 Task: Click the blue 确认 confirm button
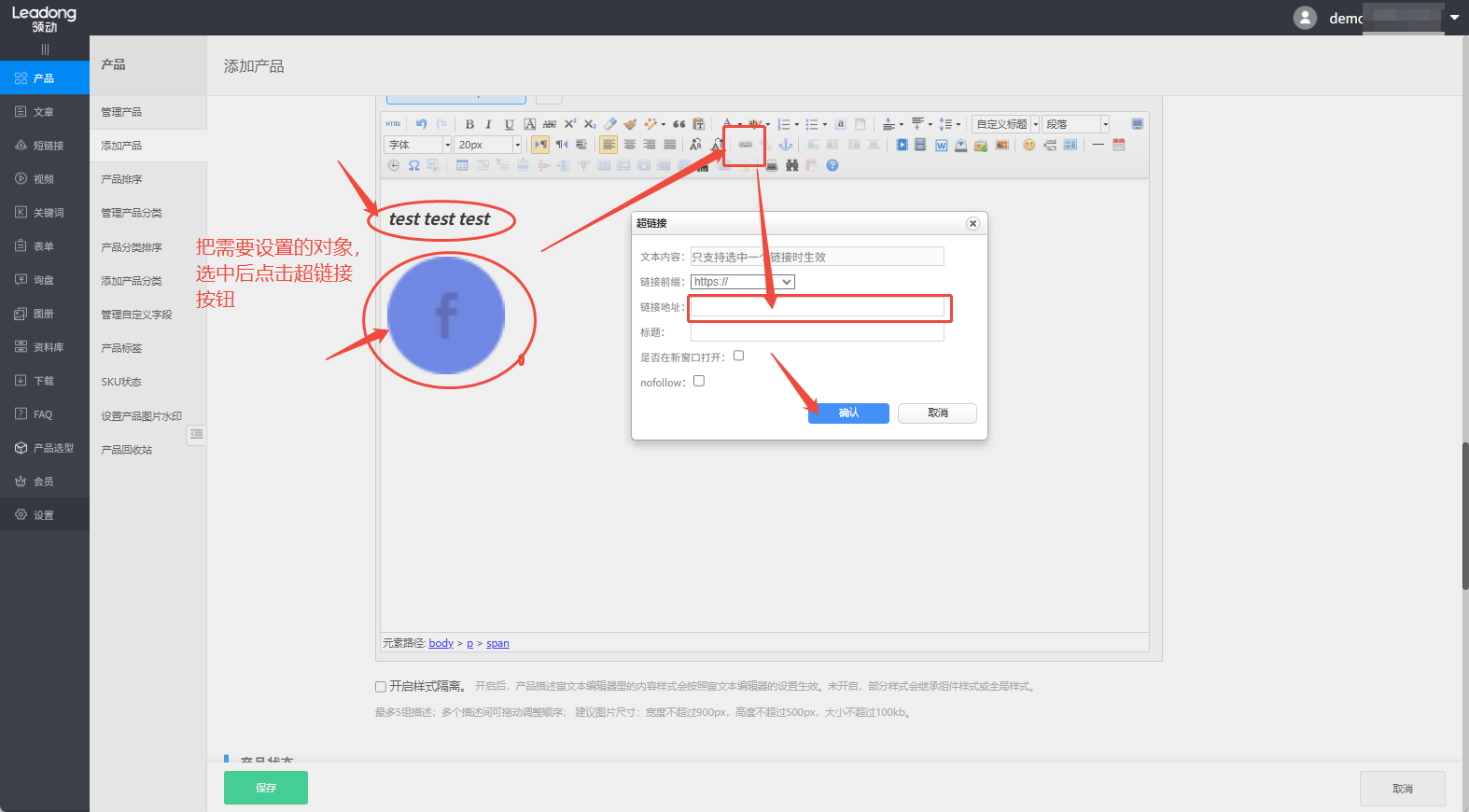(x=848, y=413)
